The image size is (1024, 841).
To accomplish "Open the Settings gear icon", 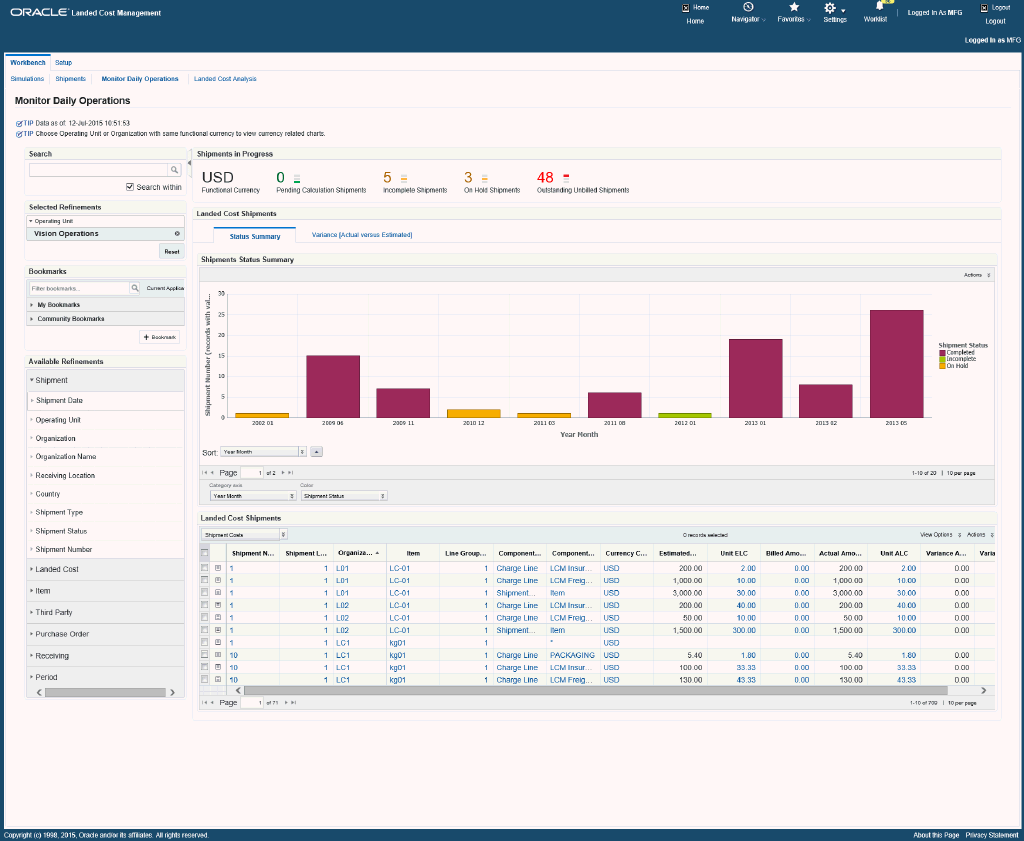I will pyautogui.click(x=829, y=8).
